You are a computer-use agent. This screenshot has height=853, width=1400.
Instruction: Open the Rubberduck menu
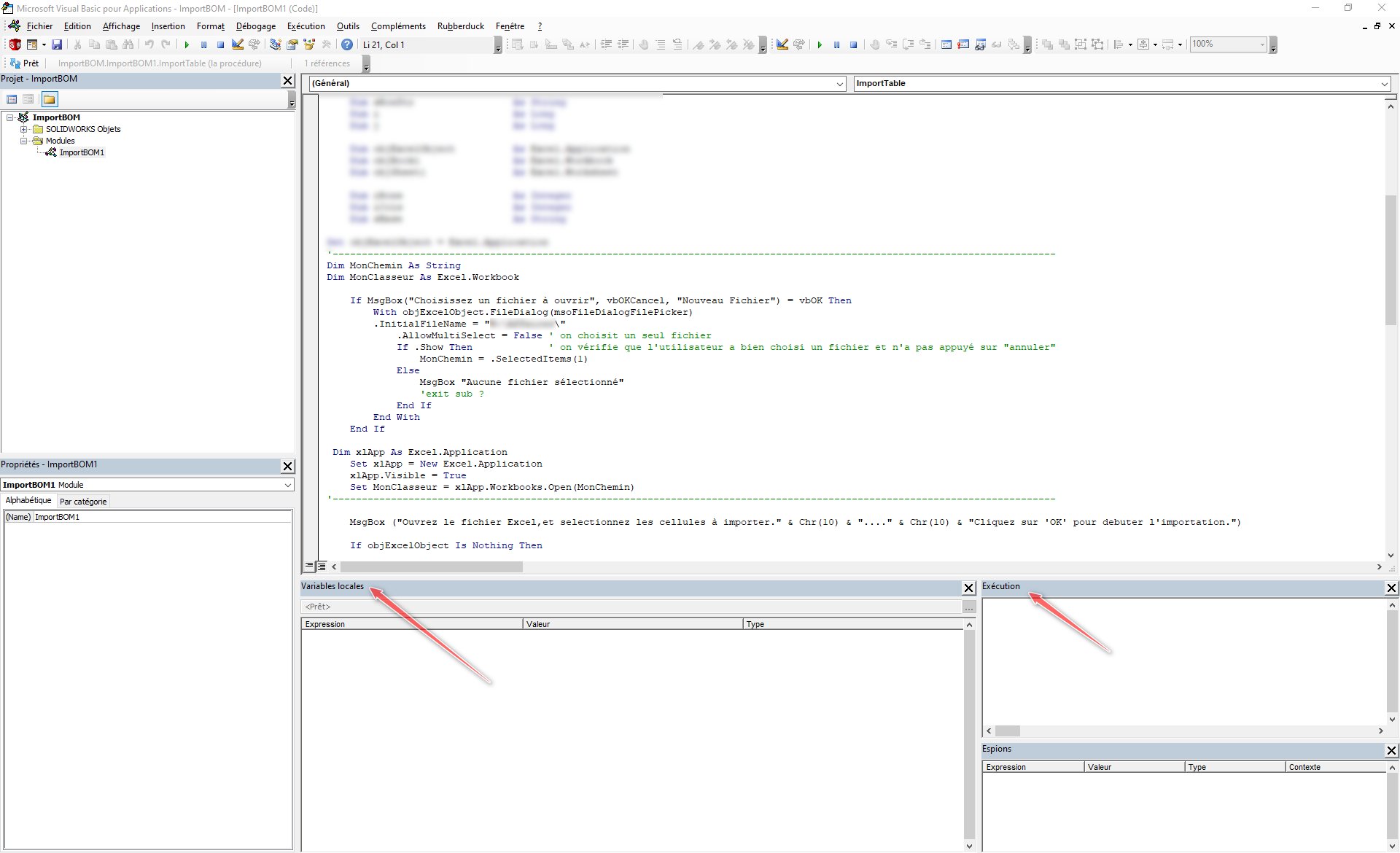(x=460, y=26)
